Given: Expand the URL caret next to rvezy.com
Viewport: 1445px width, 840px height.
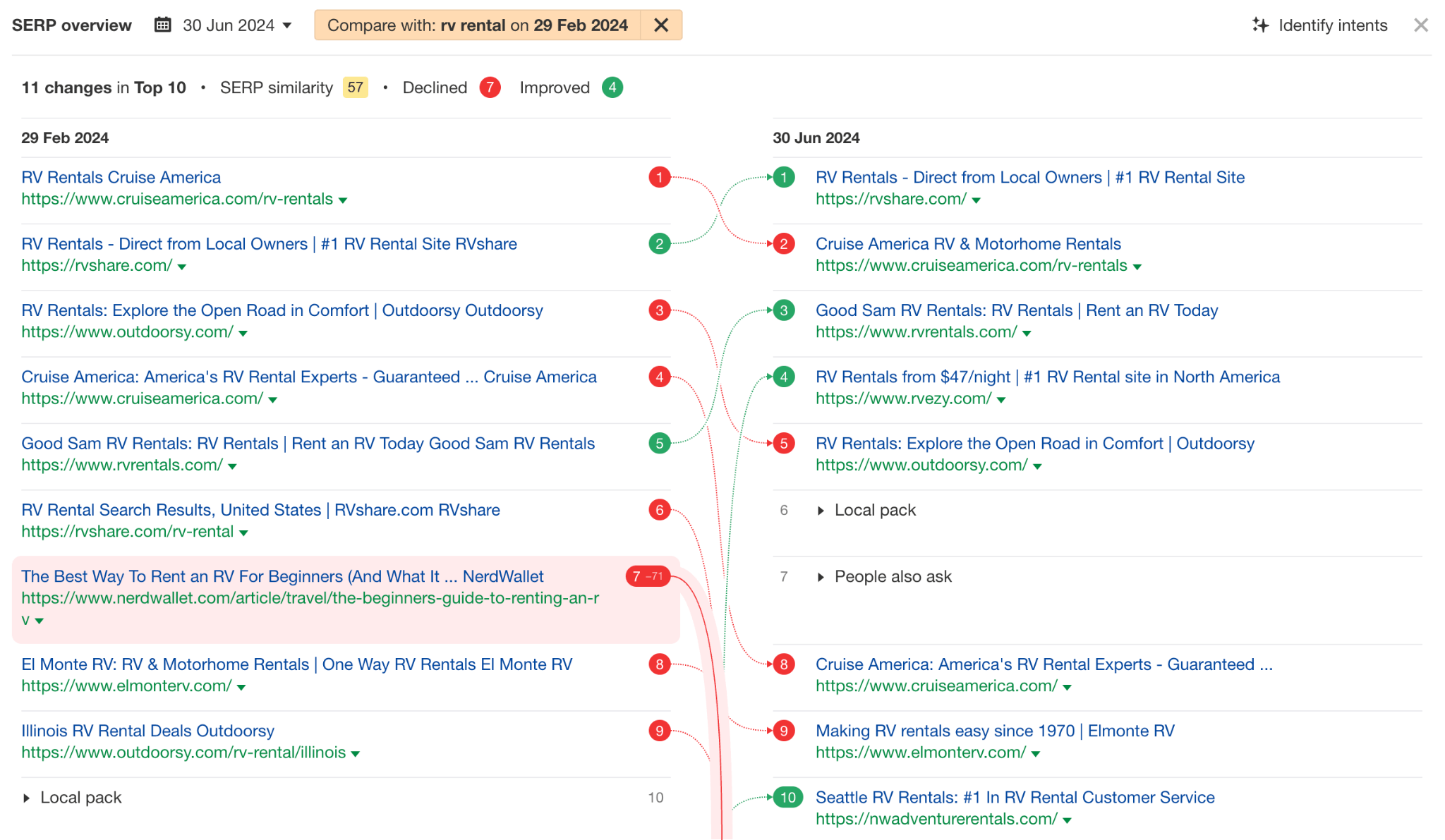Looking at the screenshot, I should [x=1002, y=399].
